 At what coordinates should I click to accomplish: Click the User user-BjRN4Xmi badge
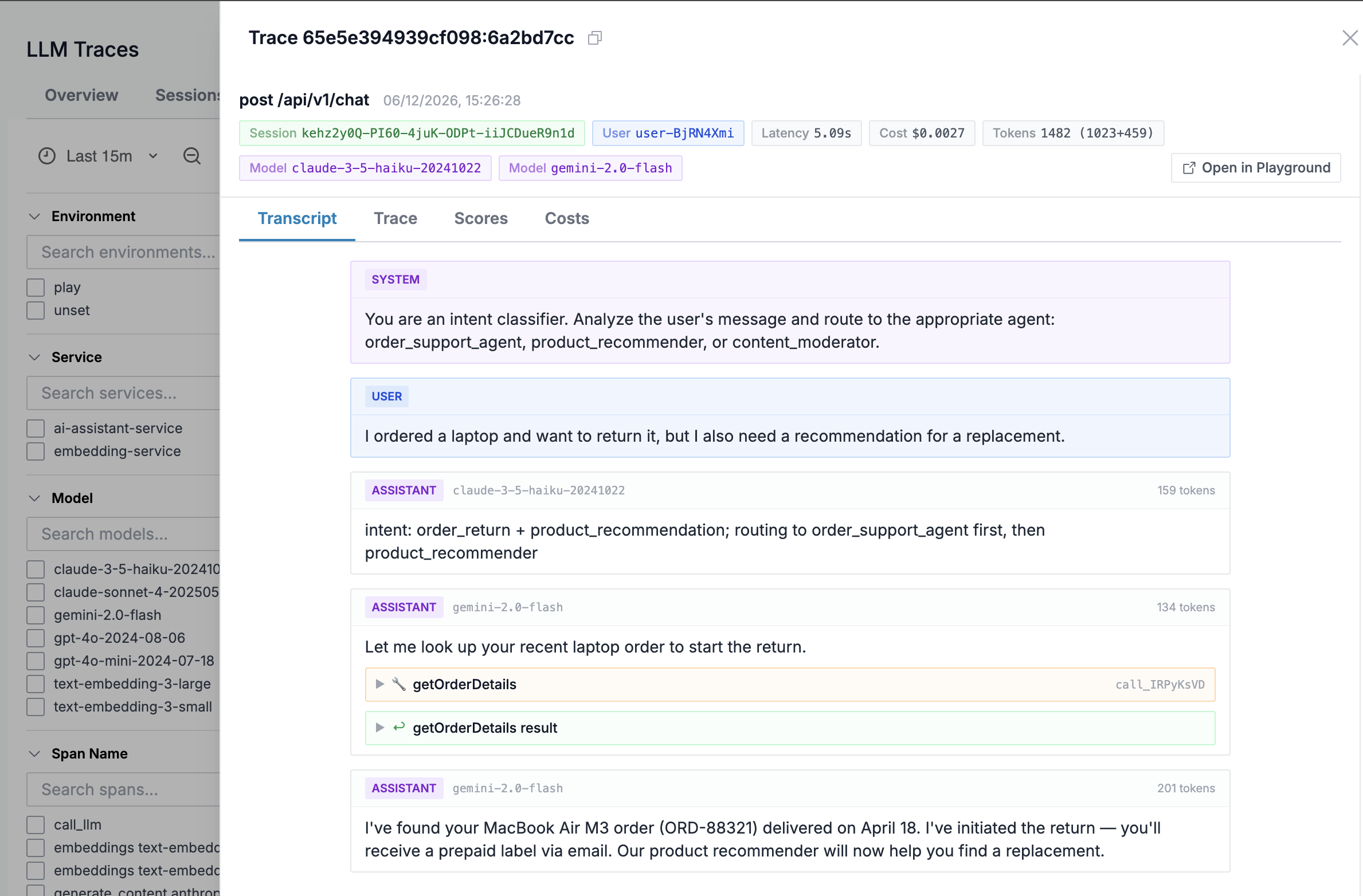point(668,133)
